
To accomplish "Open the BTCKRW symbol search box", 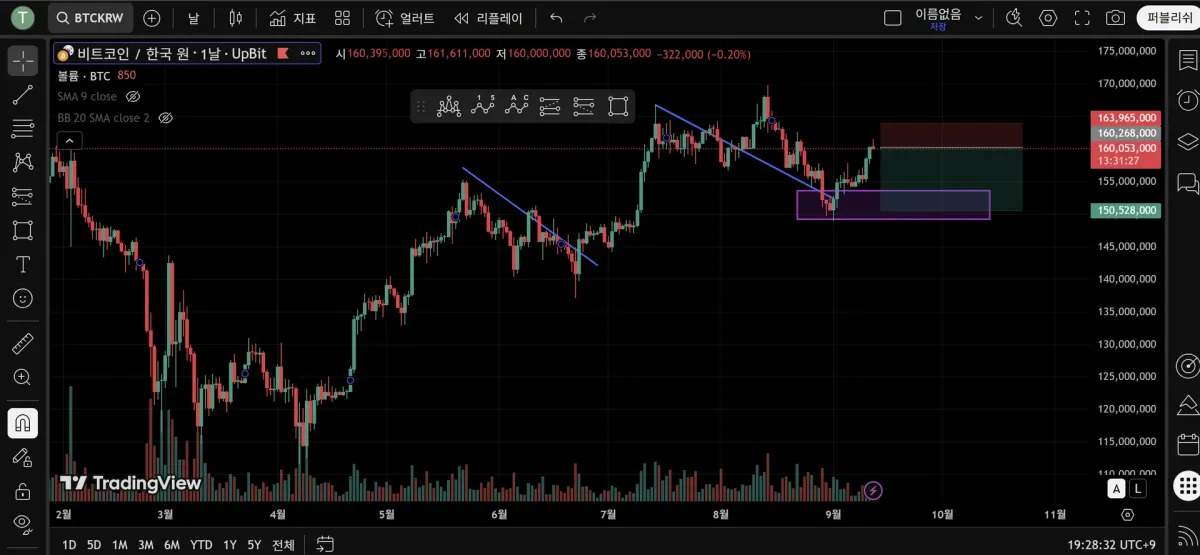I will coord(91,18).
